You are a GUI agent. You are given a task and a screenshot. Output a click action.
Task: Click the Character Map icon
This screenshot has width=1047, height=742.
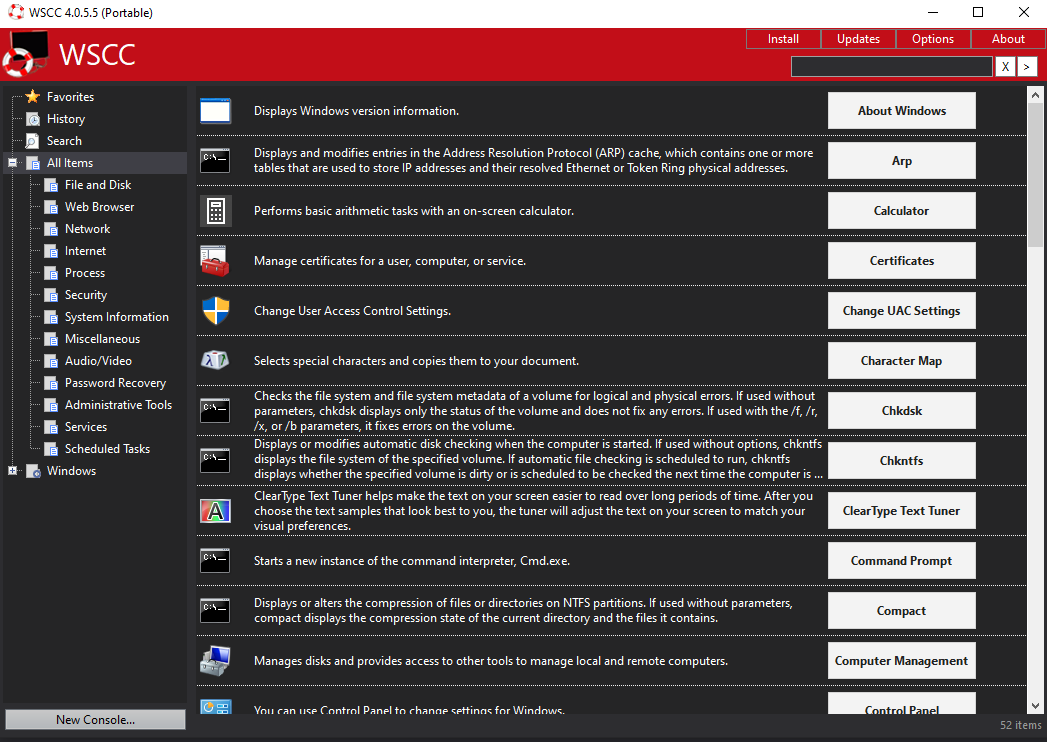[215, 361]
